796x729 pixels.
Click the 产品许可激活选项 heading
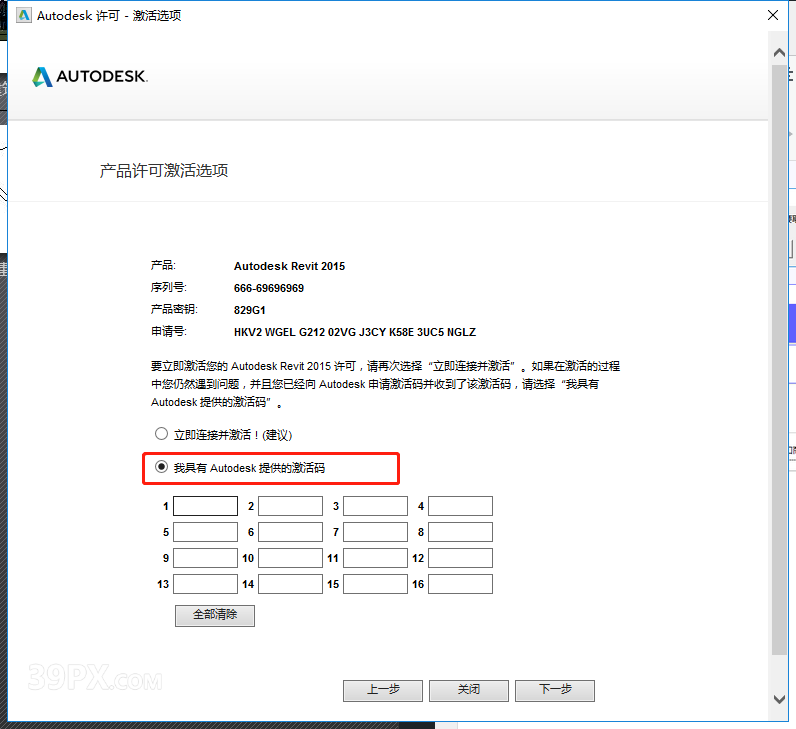click(163, 171)
